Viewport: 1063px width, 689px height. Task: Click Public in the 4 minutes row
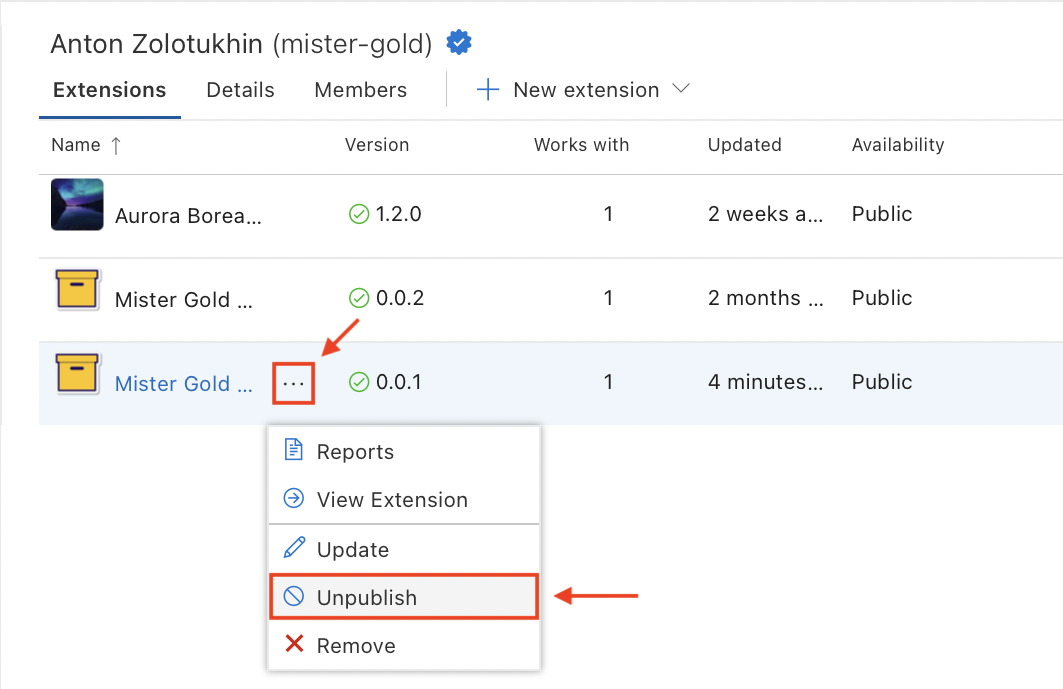pyautogui.click(x=882, y=382)
